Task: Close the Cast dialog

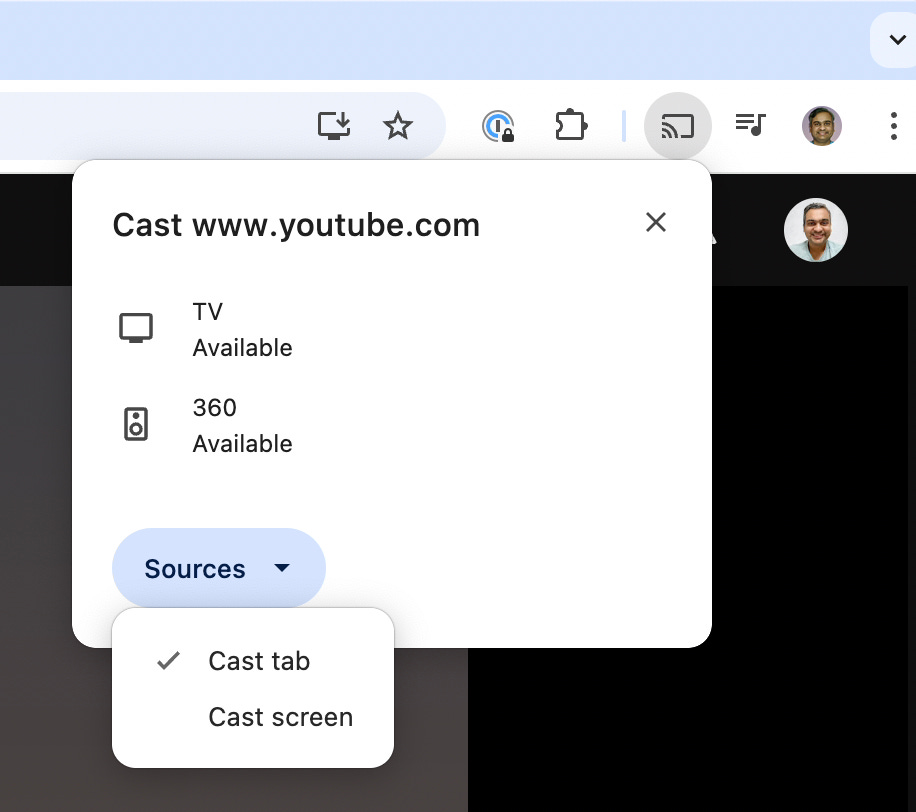Action: coord(656,222)
